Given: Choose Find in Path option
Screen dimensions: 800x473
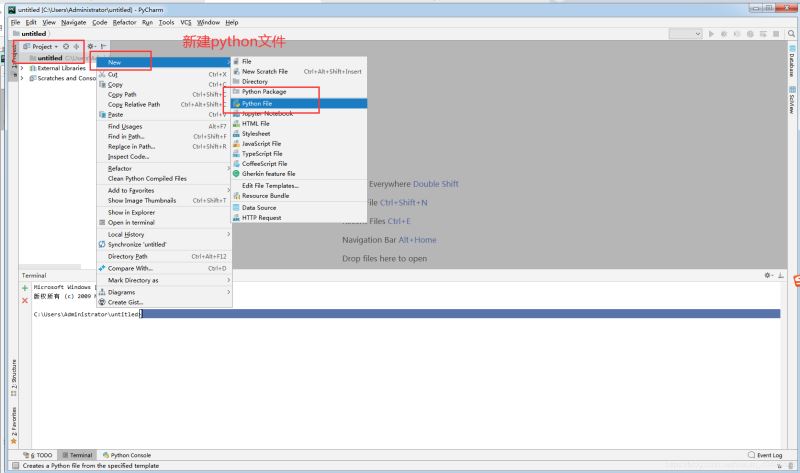Looking at the screenshot, I should (x=164, y=137).
